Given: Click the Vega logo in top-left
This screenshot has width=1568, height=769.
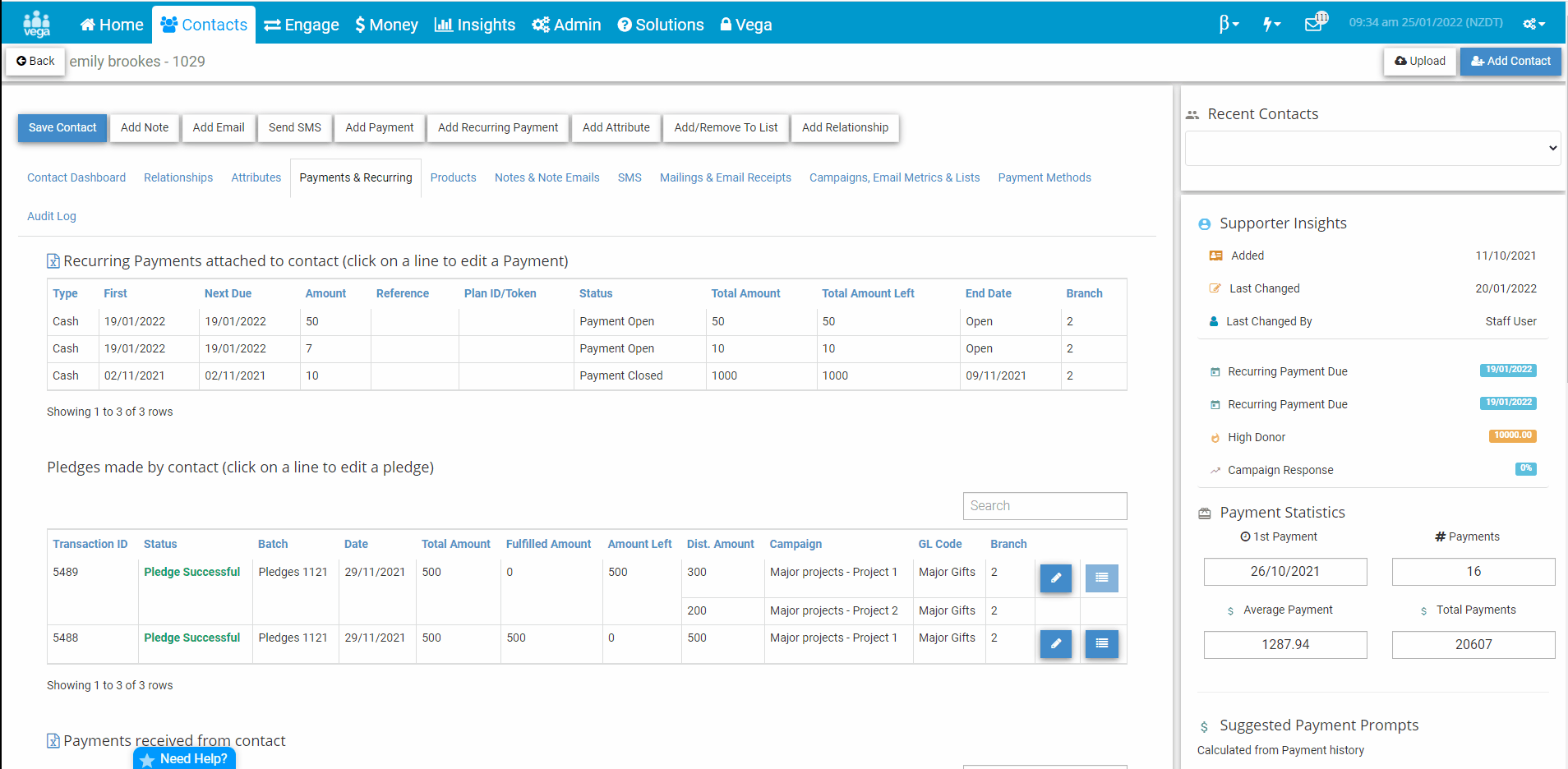Looking at the screenshot, I should (x=36, y=24).
